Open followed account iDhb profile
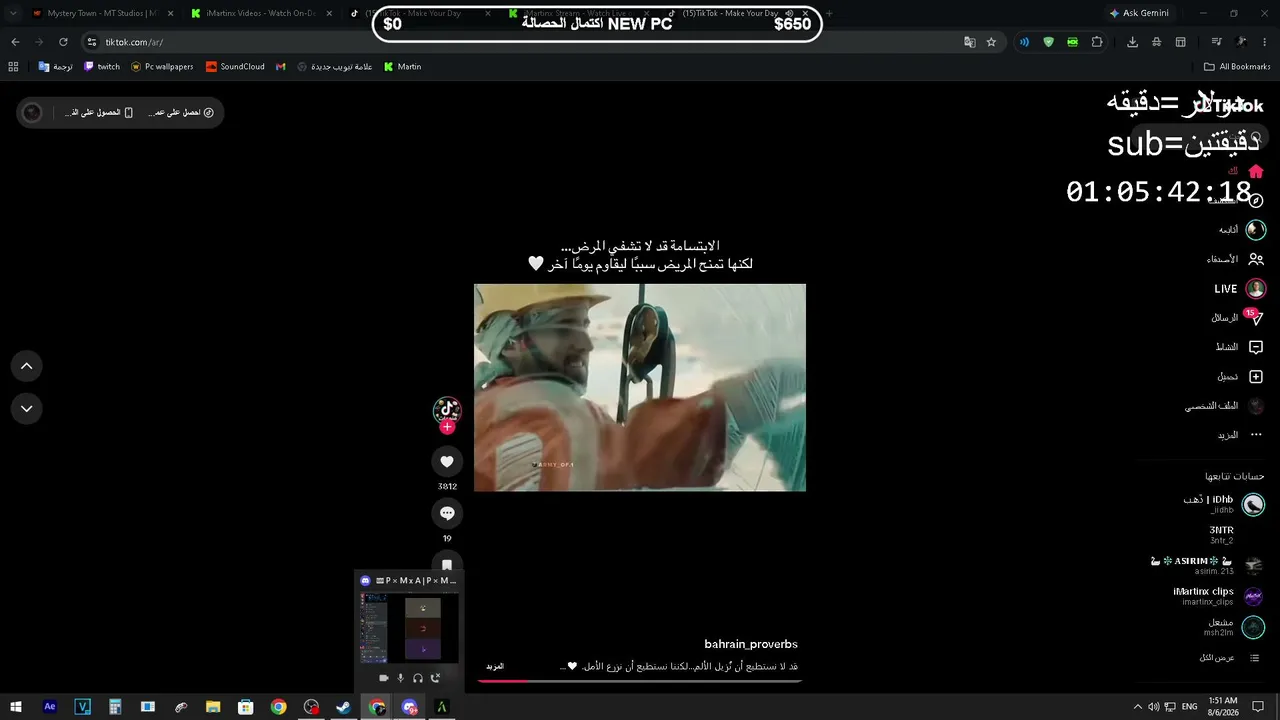Viewport: 1280px width, 720px height. click(x=1224, y=504)
